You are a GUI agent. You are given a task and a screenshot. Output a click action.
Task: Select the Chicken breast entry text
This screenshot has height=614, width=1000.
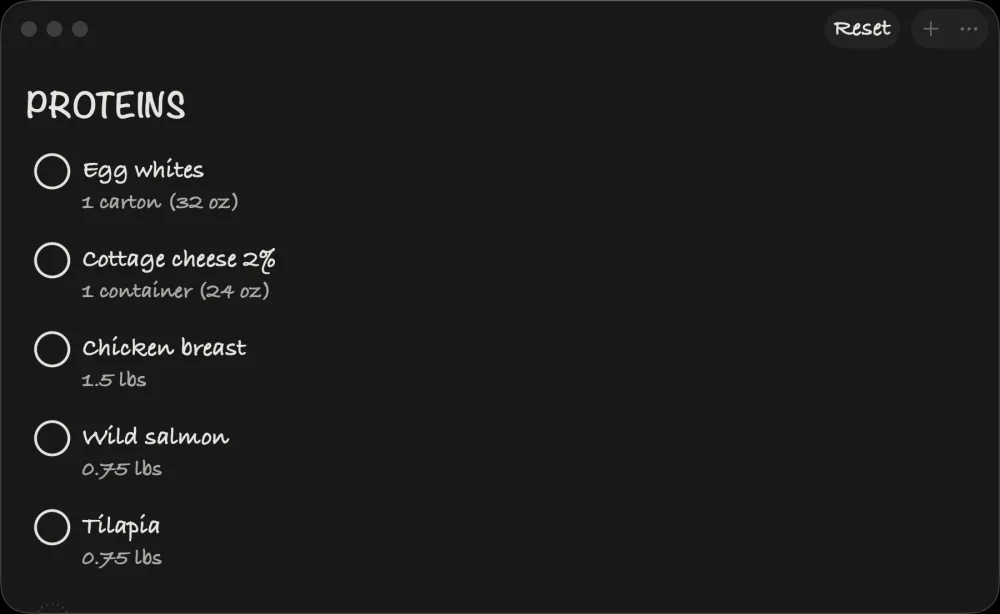[x=164, y=348]
